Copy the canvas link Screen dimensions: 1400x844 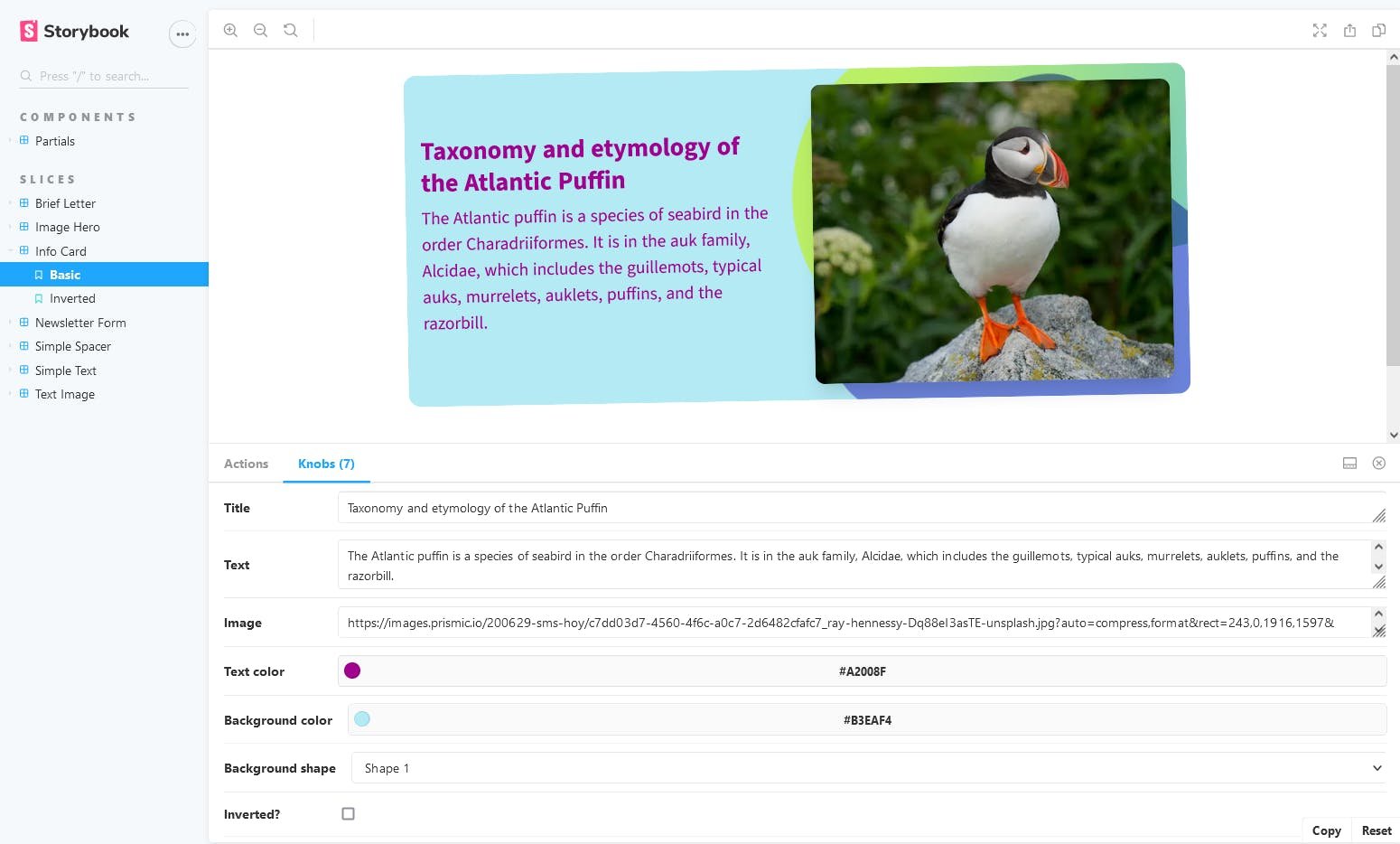1378,30
